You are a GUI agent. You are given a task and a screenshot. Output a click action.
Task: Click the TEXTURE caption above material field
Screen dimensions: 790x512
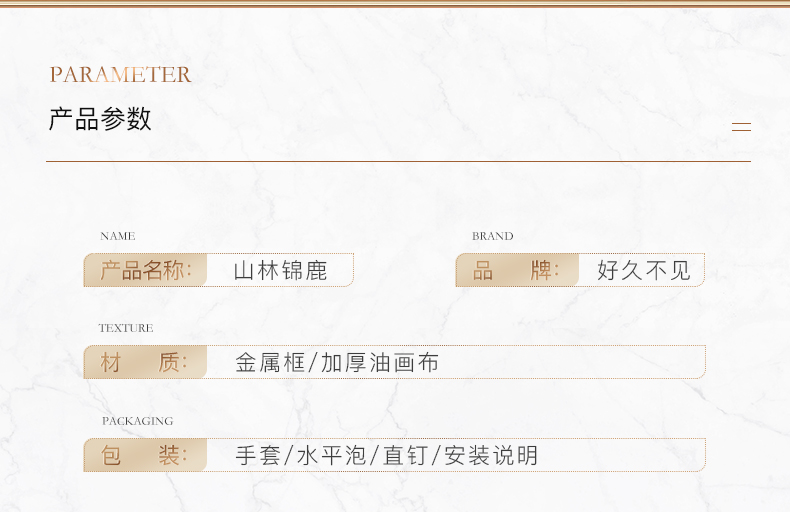tap(125, 328)
